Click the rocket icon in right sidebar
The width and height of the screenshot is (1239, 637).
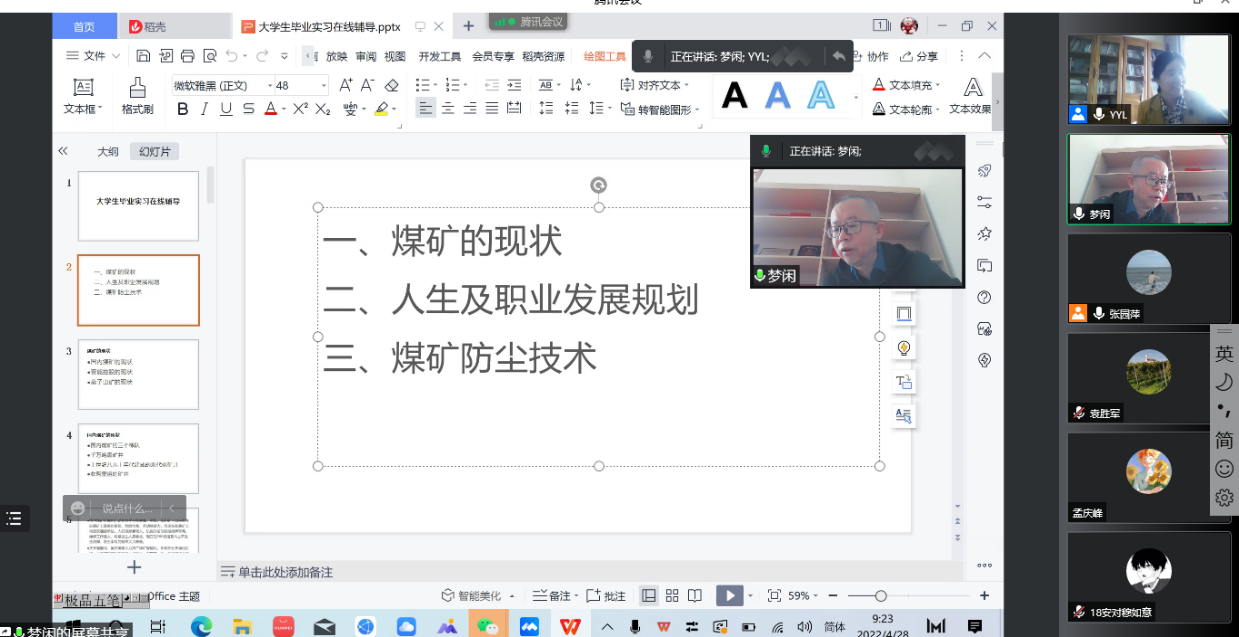click(985, 171)
